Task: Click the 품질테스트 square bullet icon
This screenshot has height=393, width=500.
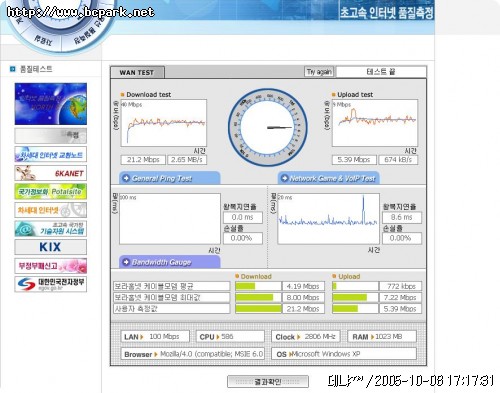Action: coord(12,69)
